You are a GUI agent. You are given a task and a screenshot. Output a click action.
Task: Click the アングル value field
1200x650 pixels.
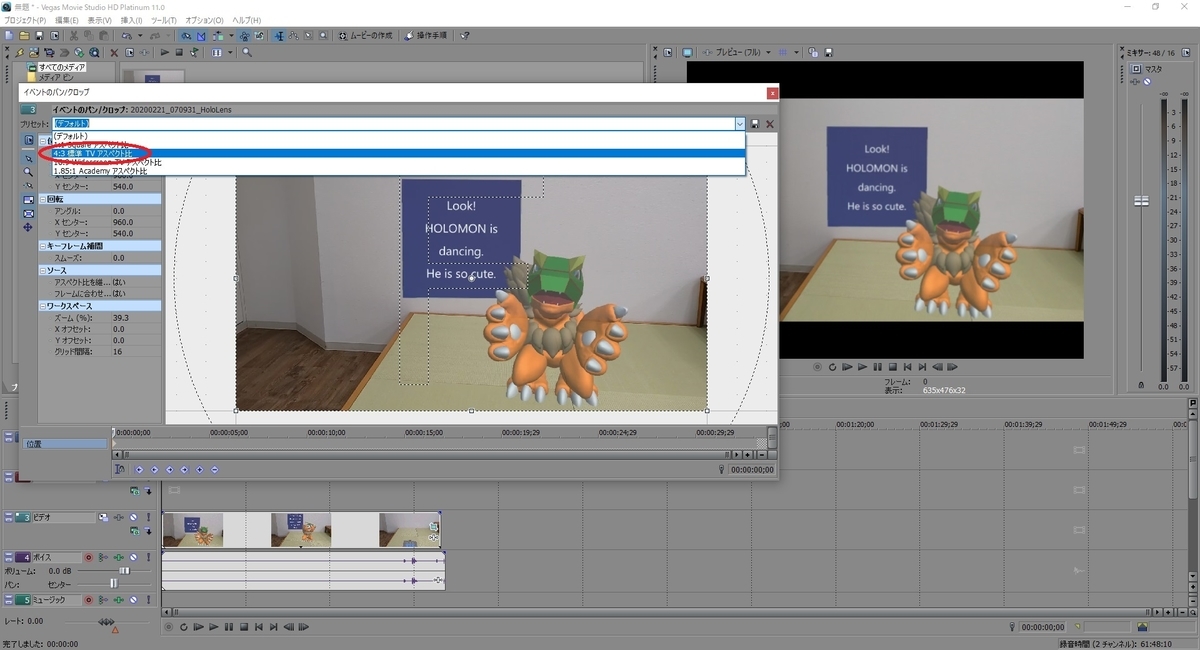click(x=135, y=211)
